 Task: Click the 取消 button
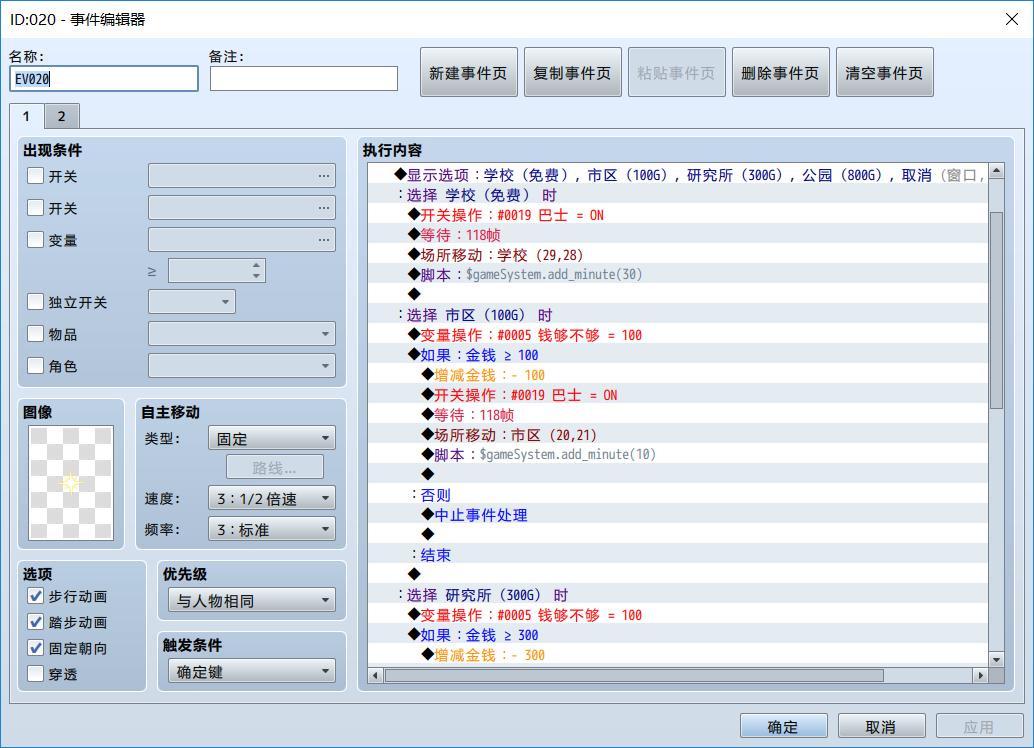[x=882, y=726]
